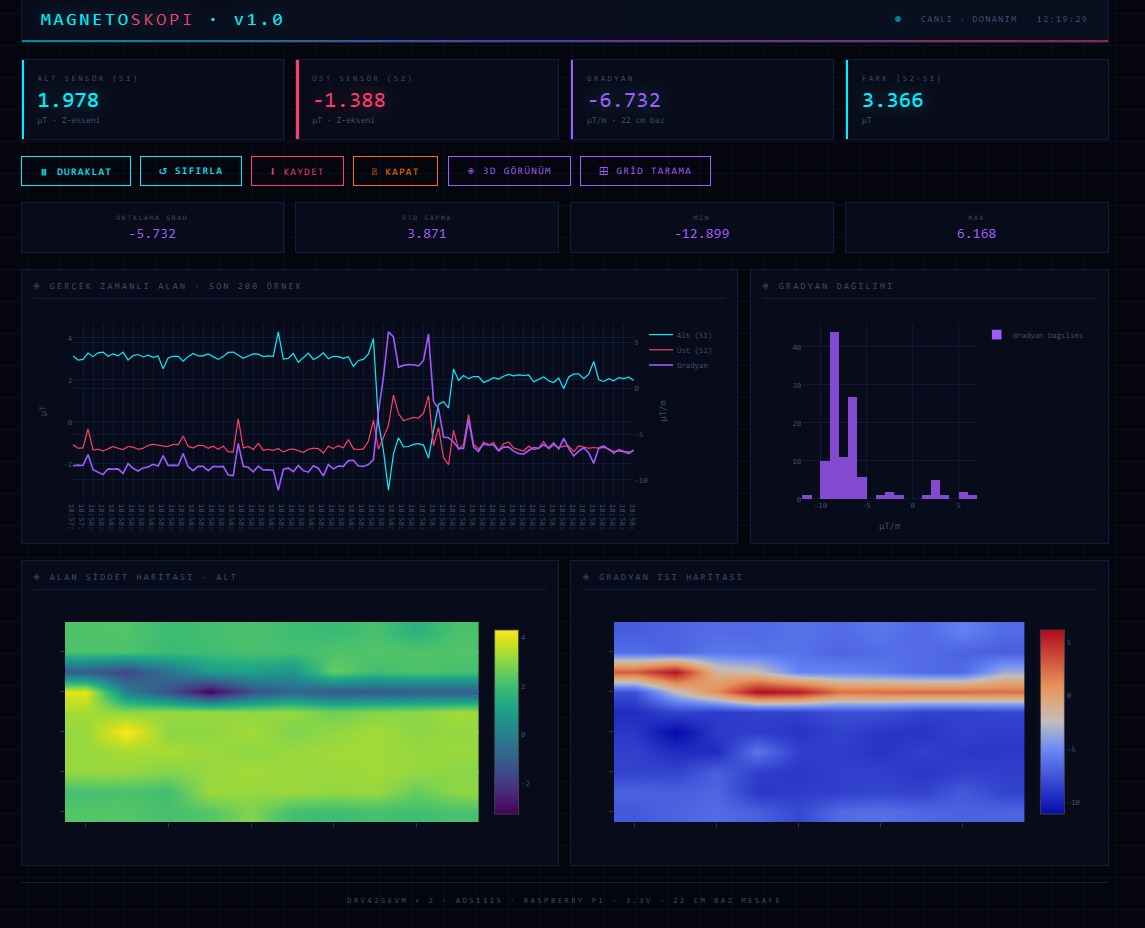Viewport: 1145px width, 928px height.
Task: Hit the KAPAT shutdown icon
Action: [375, 172]
